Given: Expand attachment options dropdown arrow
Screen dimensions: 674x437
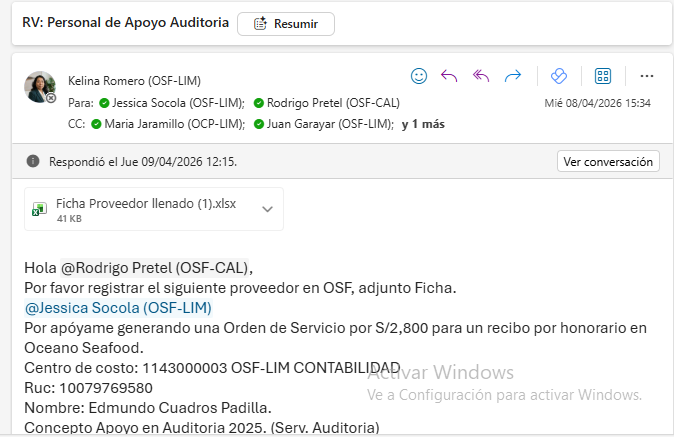Looking at the screenshot, I should point(267,209).
